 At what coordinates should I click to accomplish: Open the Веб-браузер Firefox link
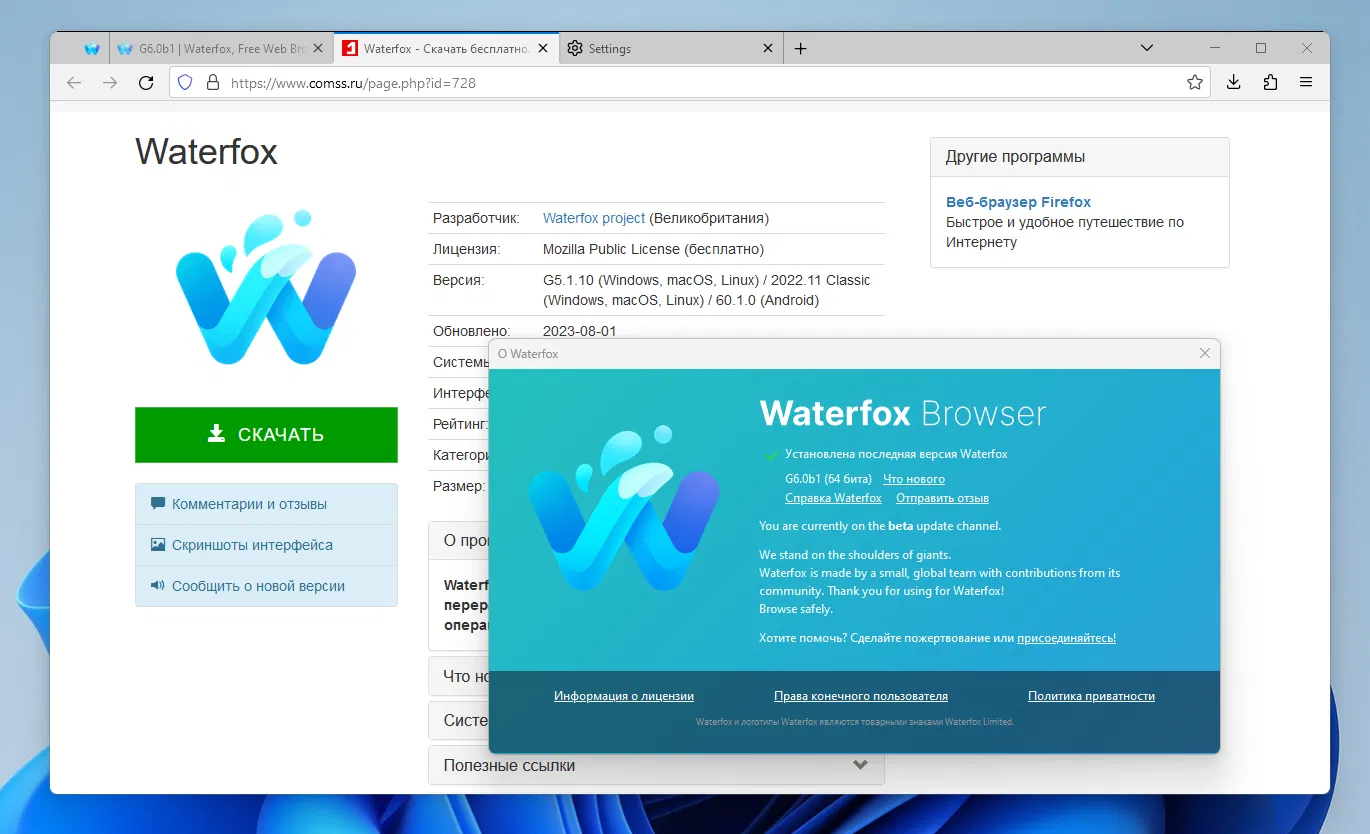pyautogui.click(x=1018, y=202)
